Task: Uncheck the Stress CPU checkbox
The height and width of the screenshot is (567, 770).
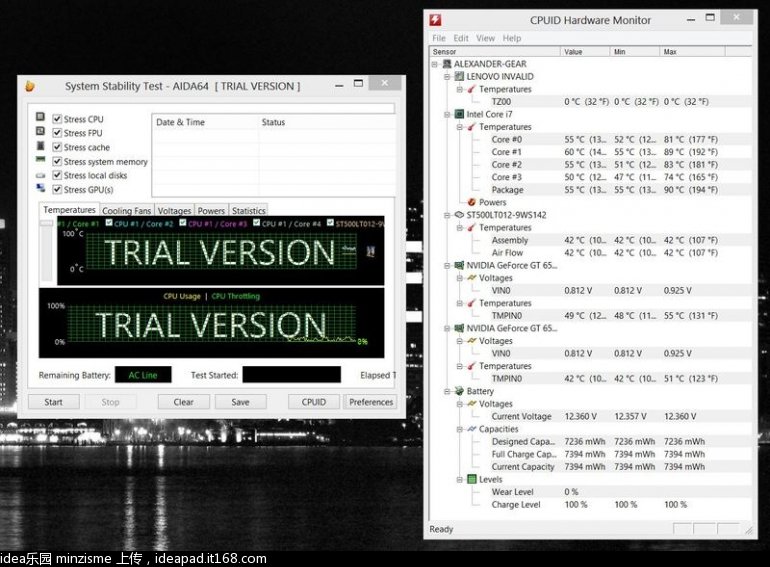Action: [57, 119]
